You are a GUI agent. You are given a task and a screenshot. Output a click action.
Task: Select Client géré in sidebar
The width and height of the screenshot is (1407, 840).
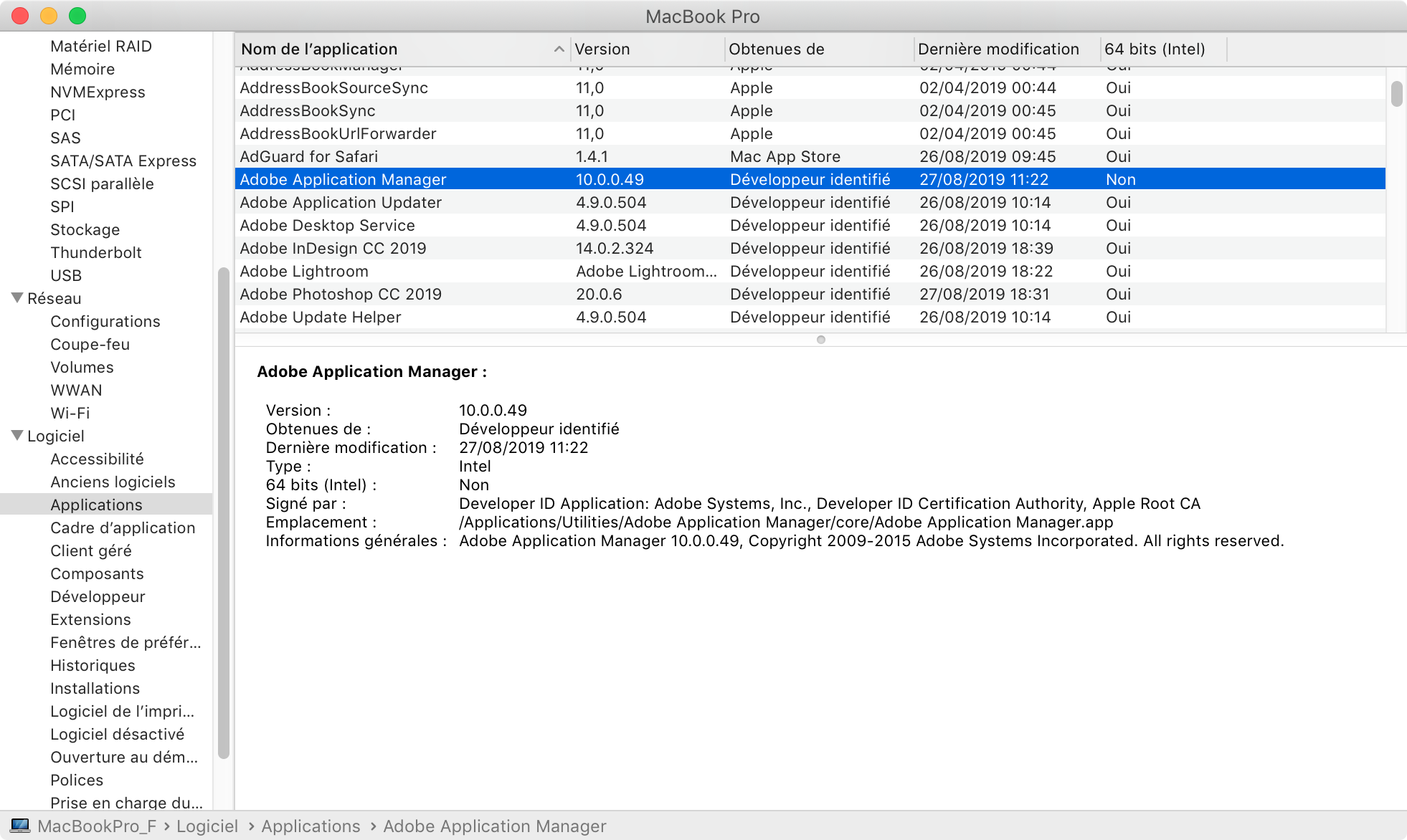click(x=91, y=550)
